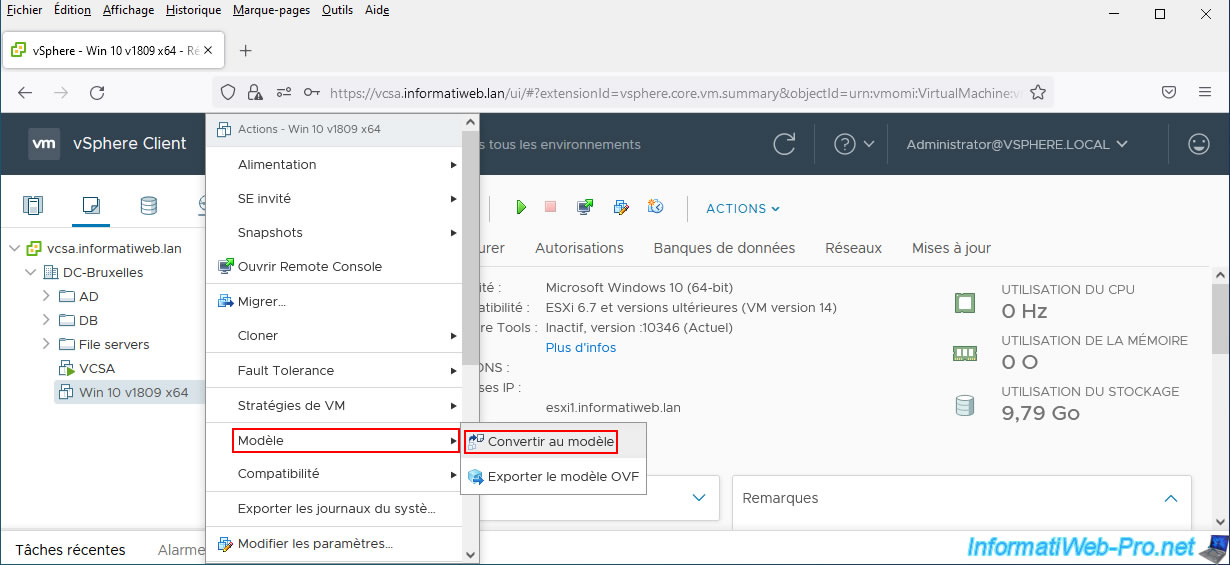This screenshot has height=565, width=1230.
Task: Switch to the Autorisations tab
Action: [x=579, y=248]
